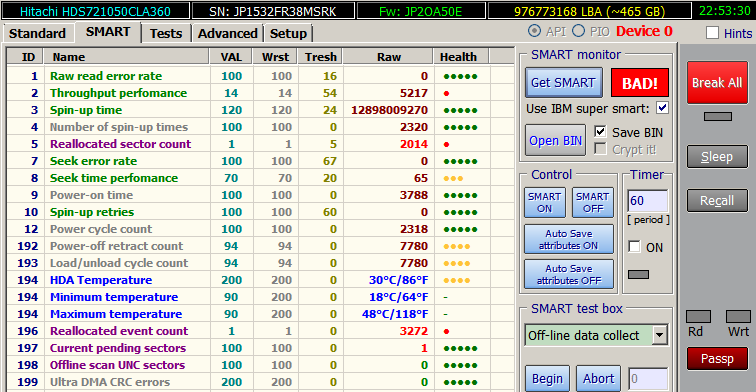Viewport: 756px width, 392px height.
Task: Sort by the VAL column header
Action: 231,57
